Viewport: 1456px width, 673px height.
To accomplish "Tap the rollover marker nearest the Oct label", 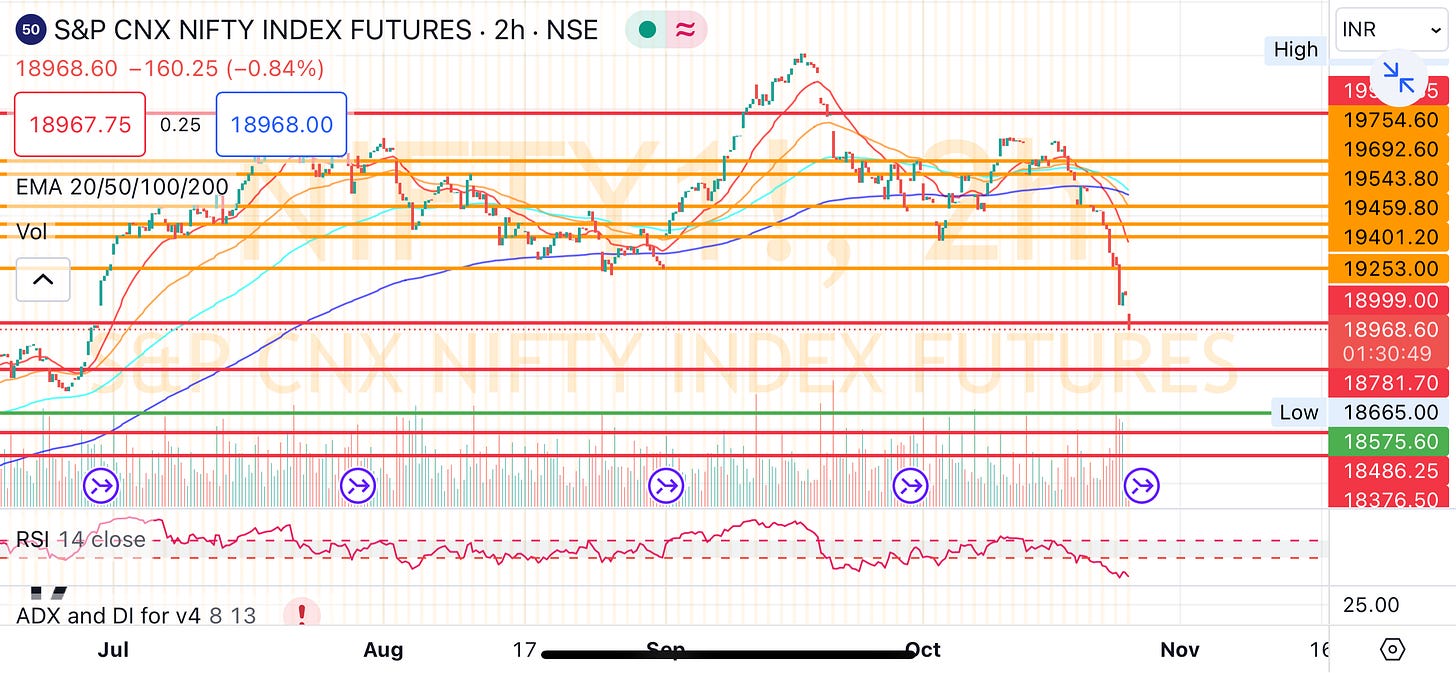I will pos(911,487).
